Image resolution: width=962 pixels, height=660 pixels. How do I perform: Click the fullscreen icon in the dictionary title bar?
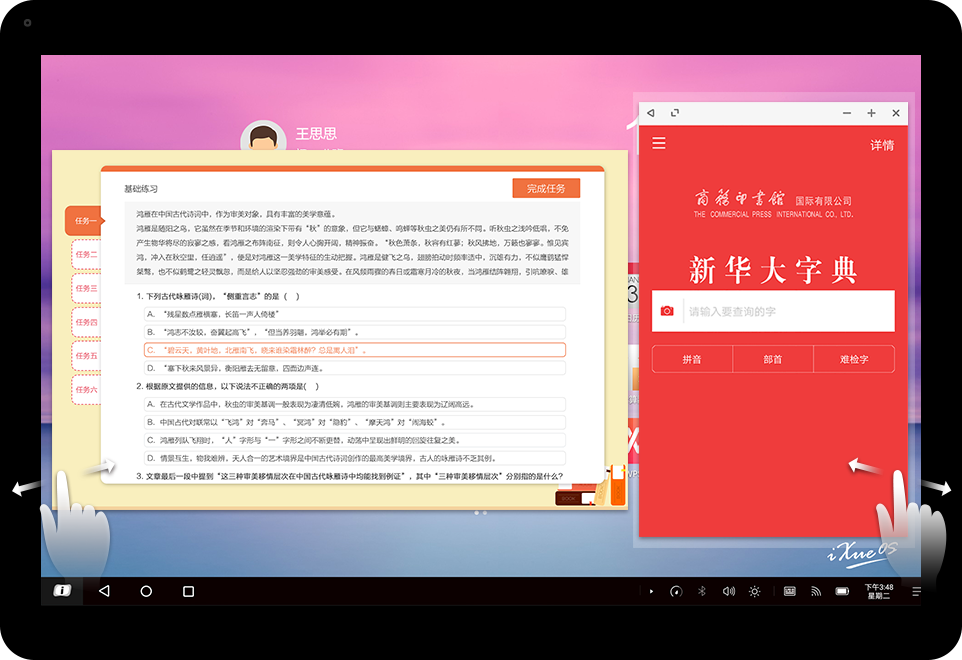pos(675,113)
